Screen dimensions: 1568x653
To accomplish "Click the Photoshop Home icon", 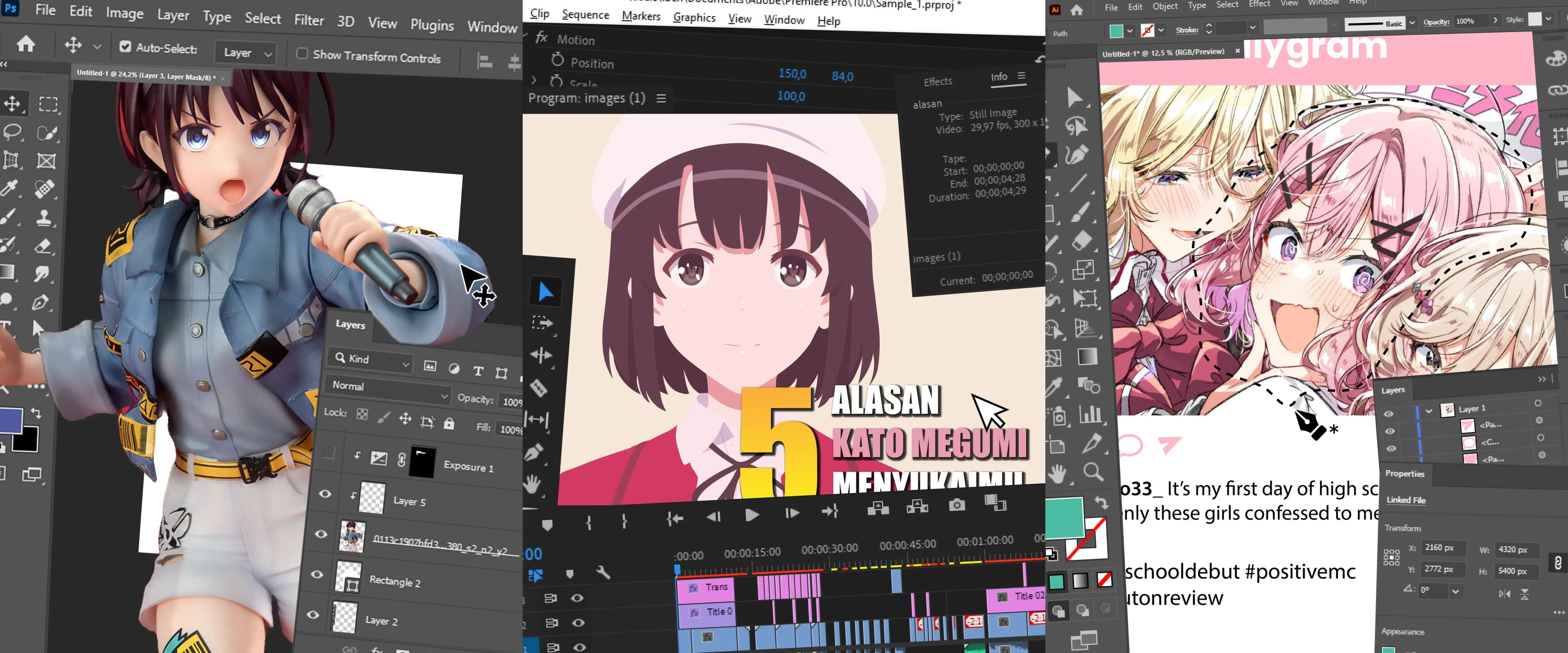I will [x=26, y=43].
